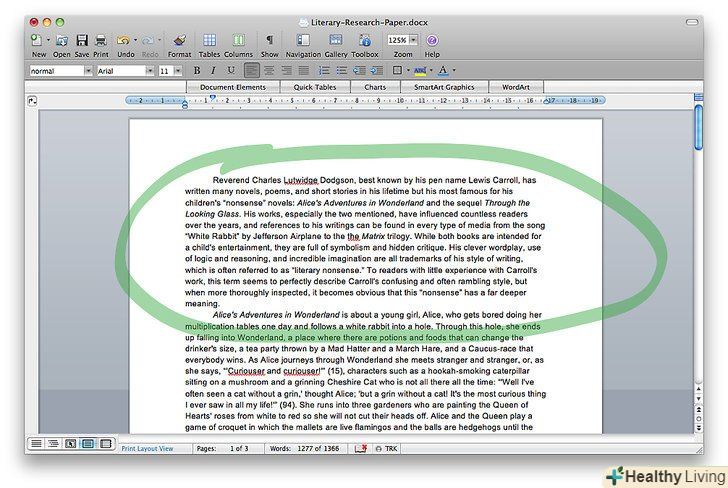Click the Print icon
This screenshot has height=488, width=728.
[101, 40]
